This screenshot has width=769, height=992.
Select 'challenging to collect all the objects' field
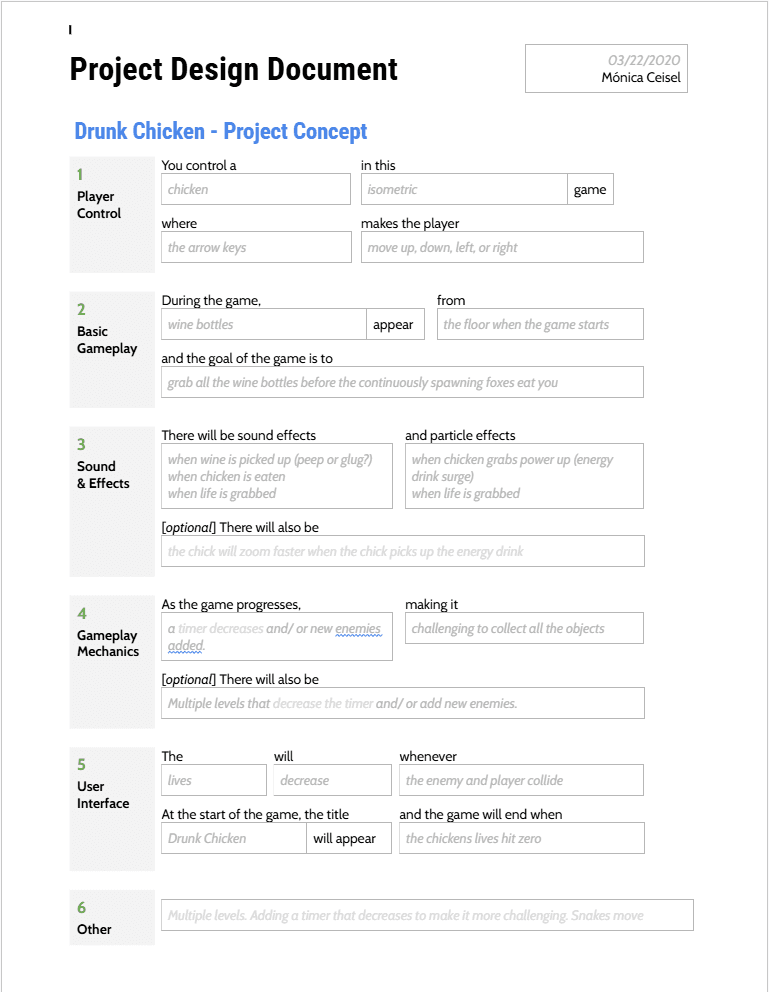click(x=524, y=628)
